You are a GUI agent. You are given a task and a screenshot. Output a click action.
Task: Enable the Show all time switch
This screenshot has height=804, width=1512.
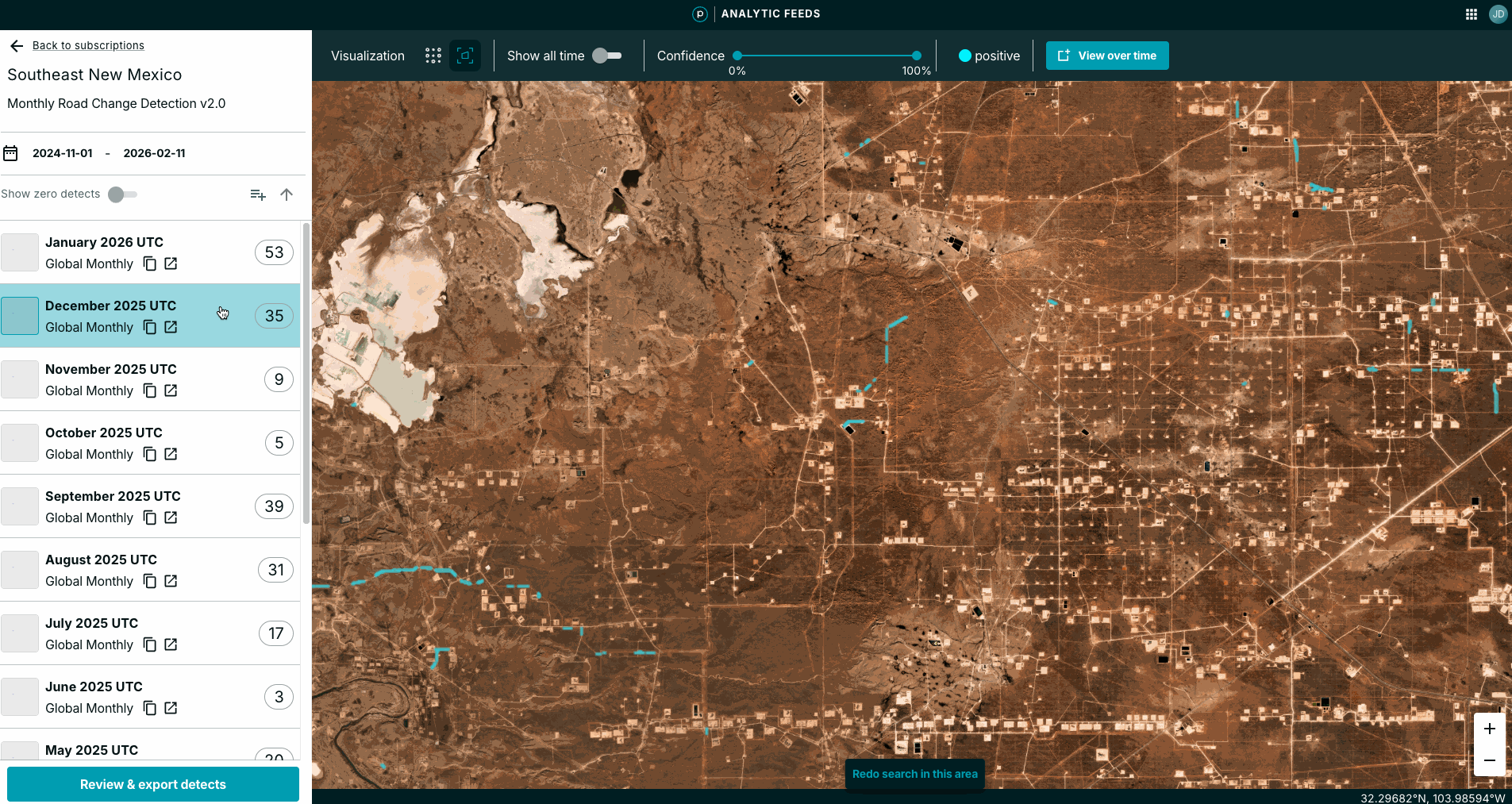click(x=607, y=56)
